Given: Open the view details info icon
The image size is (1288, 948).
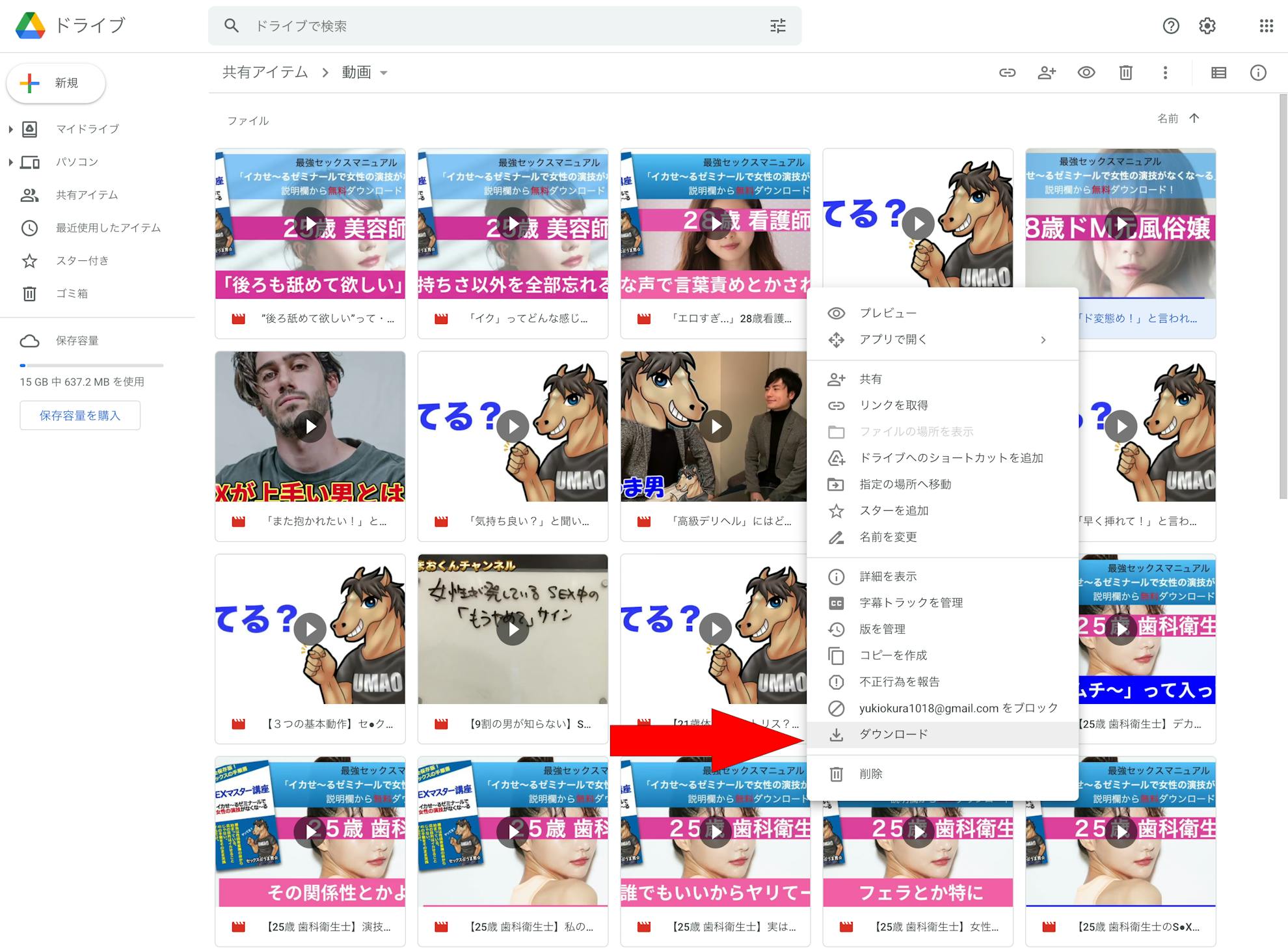Looking at the screenshot, I should tap(1258, 73).
